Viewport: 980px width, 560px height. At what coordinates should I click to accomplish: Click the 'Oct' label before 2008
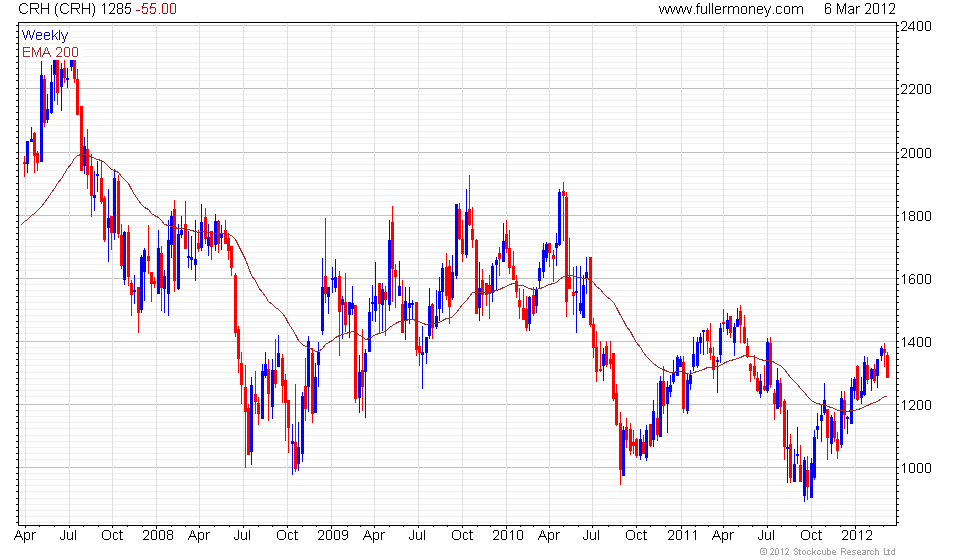pos(112,536)
